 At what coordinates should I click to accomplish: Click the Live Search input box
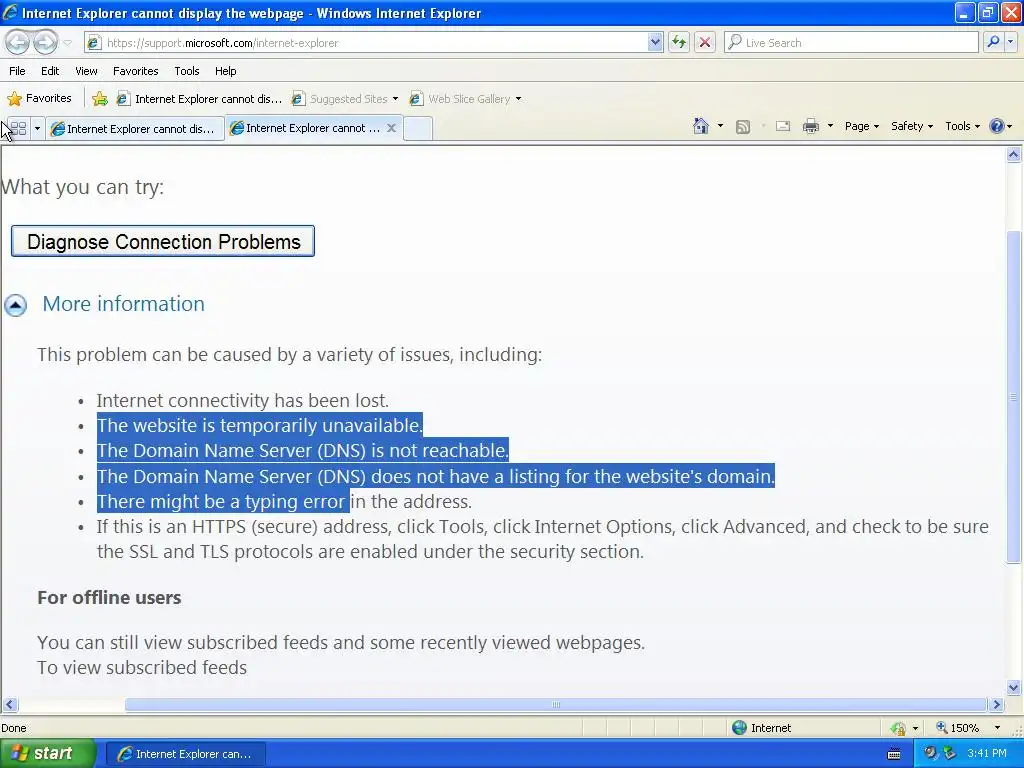(x=852, y=42)
